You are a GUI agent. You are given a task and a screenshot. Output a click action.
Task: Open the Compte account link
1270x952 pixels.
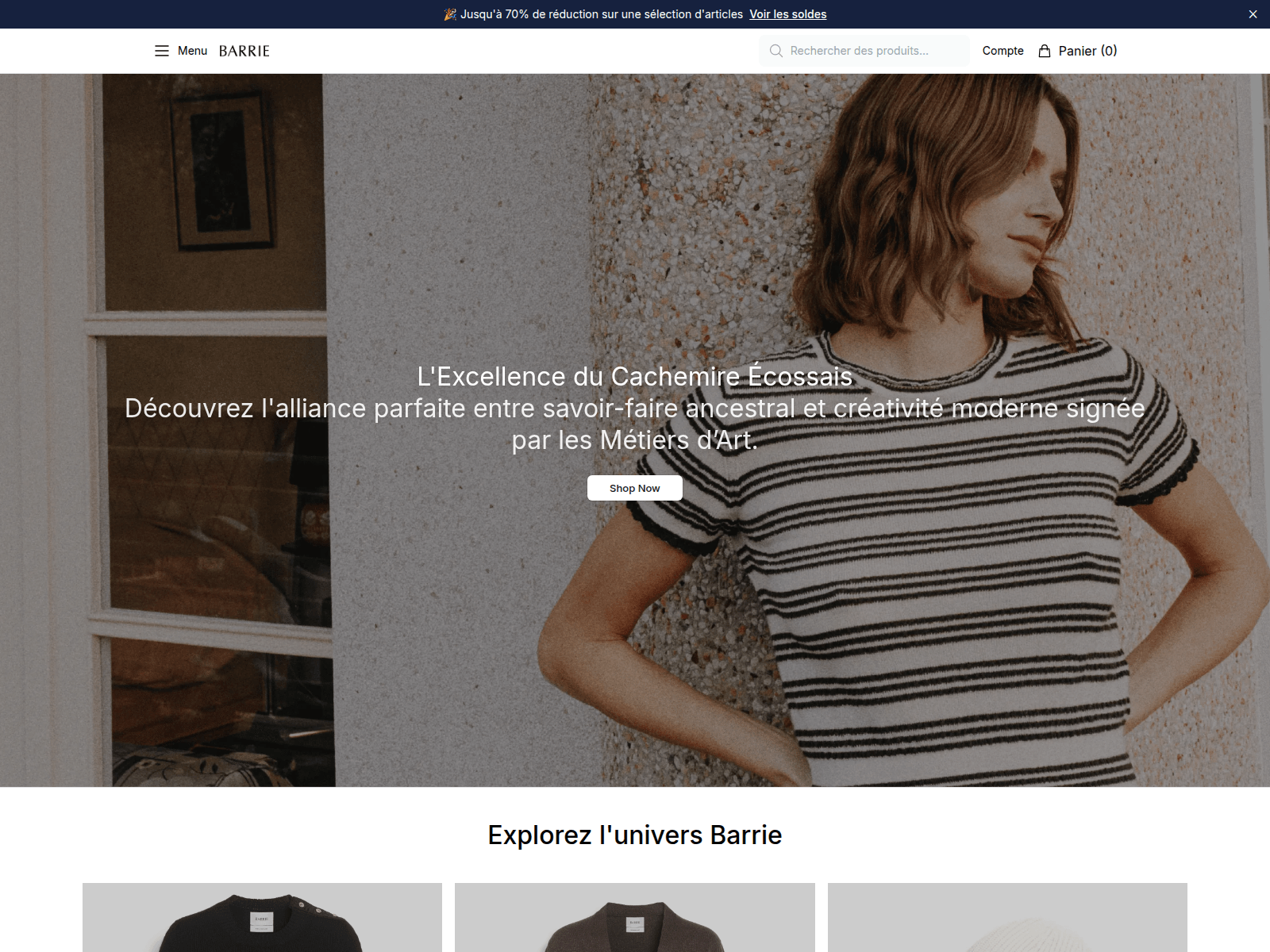click(x=1003, y=51)
